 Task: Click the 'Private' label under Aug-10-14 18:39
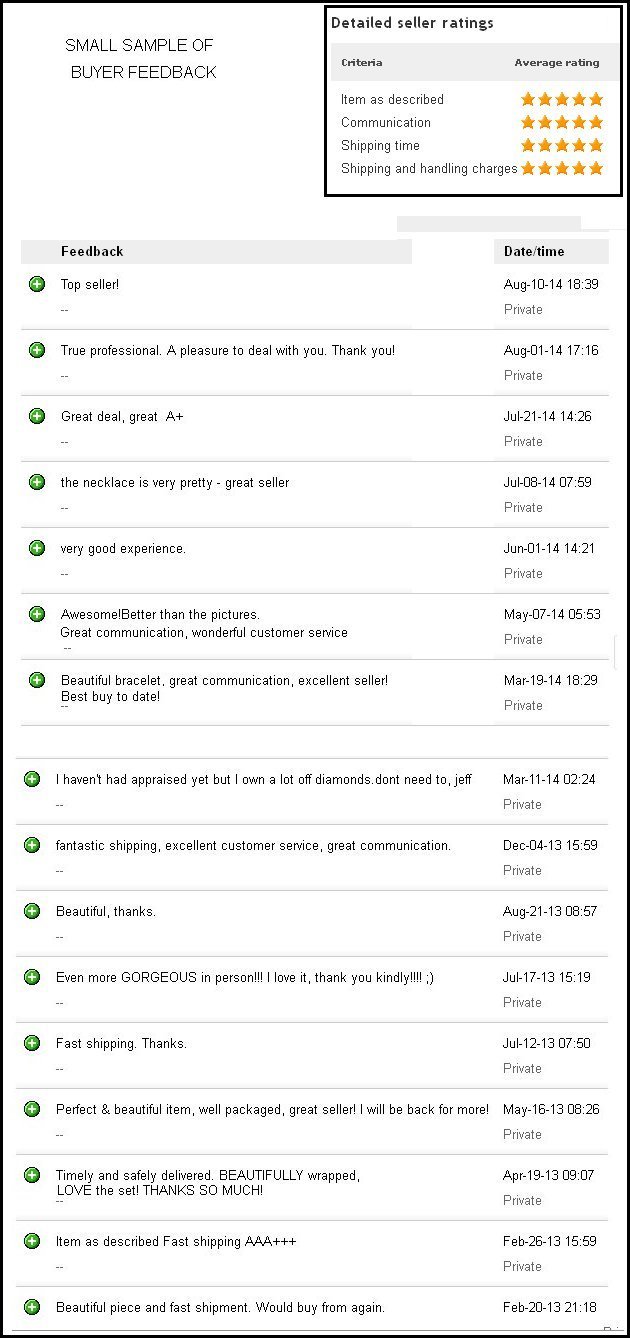point(523,309)
